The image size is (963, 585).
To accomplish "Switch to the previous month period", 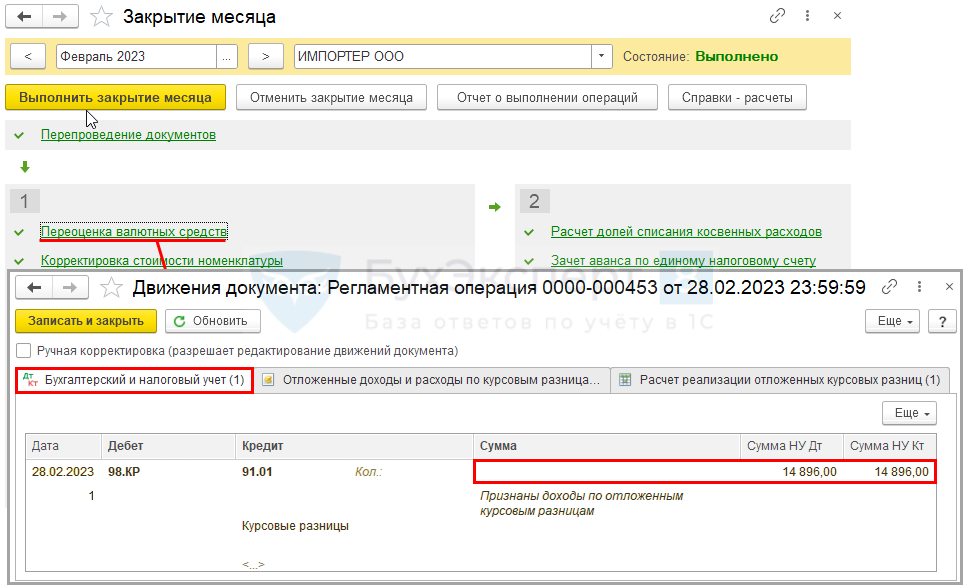I will point(28,56).
